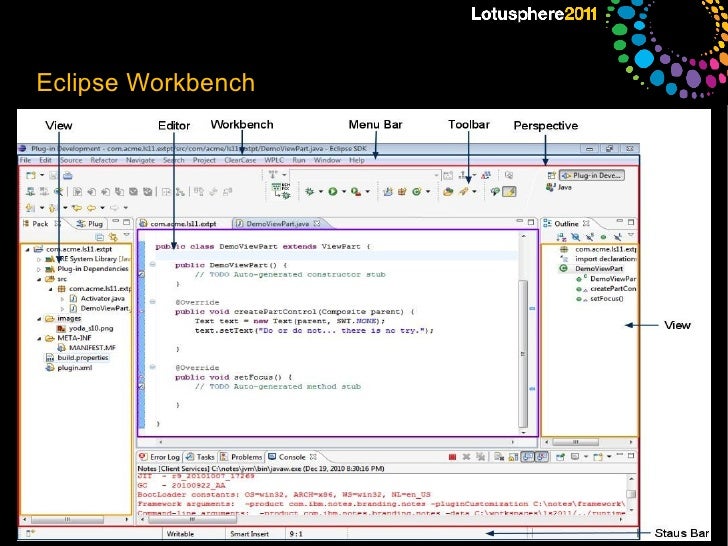The width and height of the screenshot is (728, 546).
Task: Toggle the highlighted lightning toolbar button
Action: pos(509,191)
